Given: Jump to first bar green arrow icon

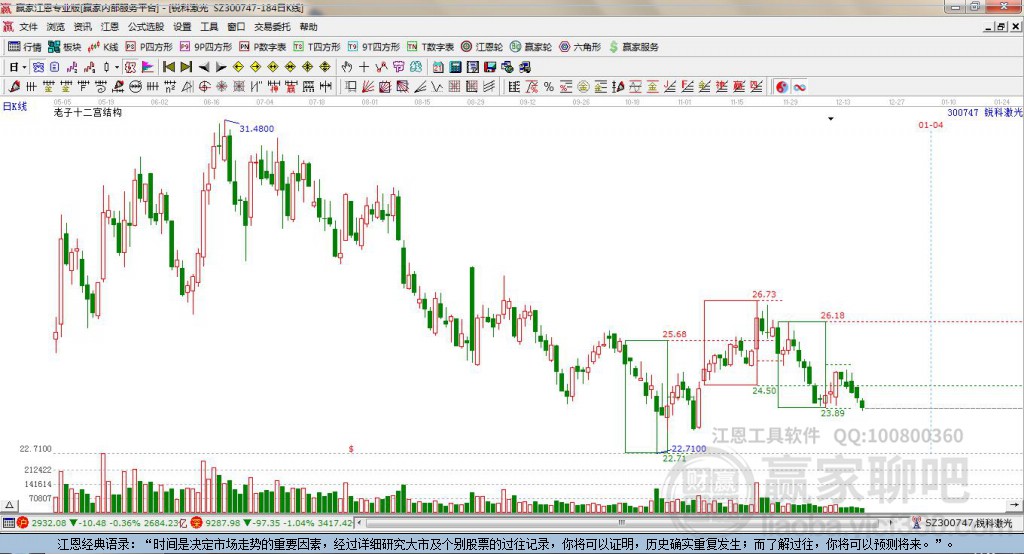Looking at the screenshot, I should tap(168, 67).
